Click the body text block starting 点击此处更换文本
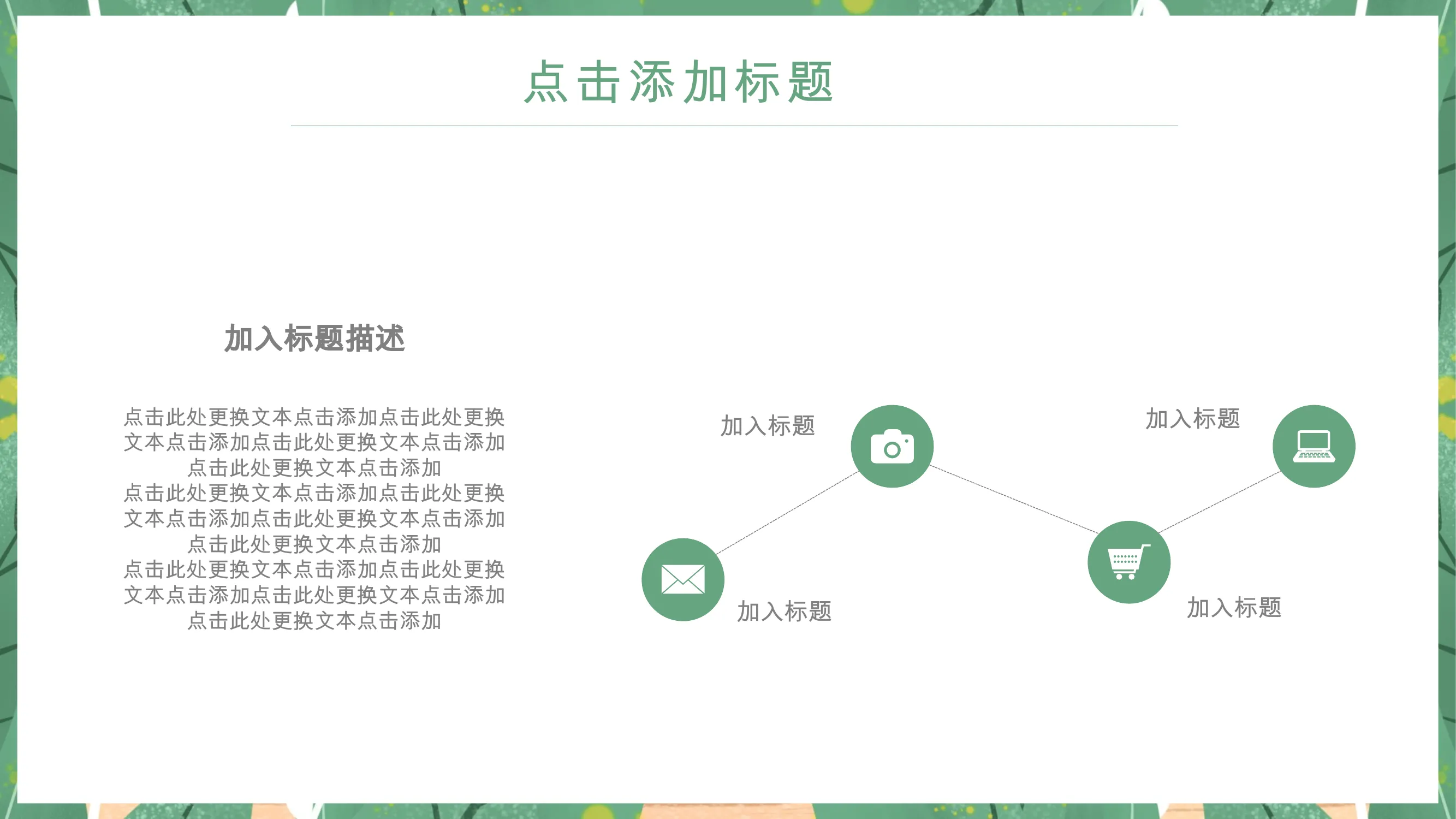Viewport: 1456px width, 819px height. 314,518
